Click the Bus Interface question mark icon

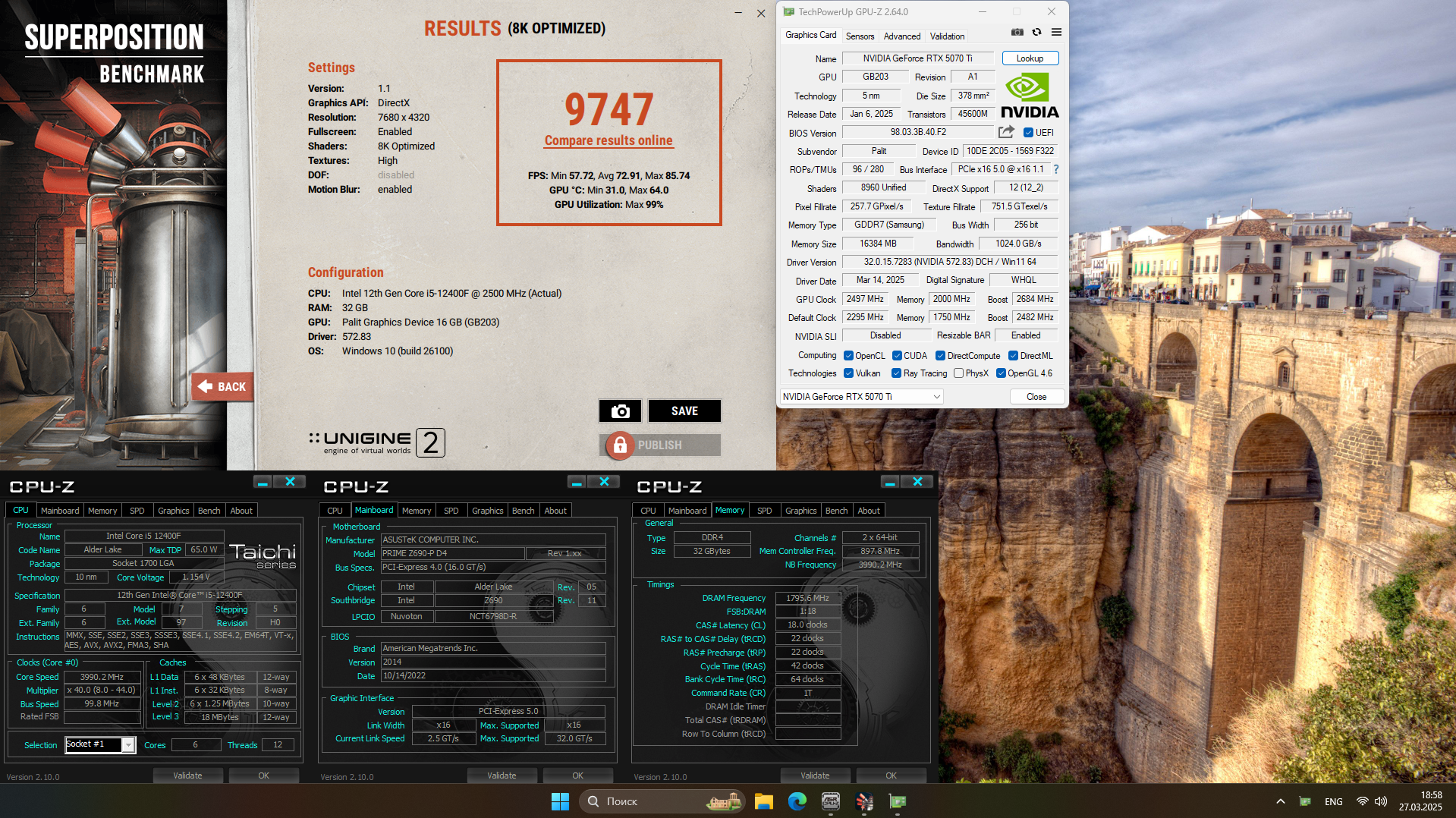pyautogui.click(x=1055, y=169)
